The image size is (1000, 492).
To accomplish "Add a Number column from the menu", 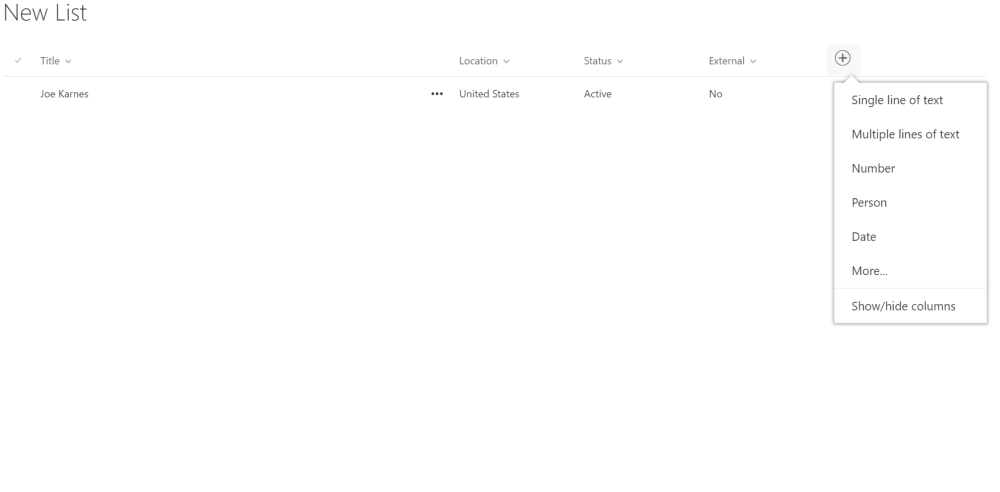I will point(872,169).
